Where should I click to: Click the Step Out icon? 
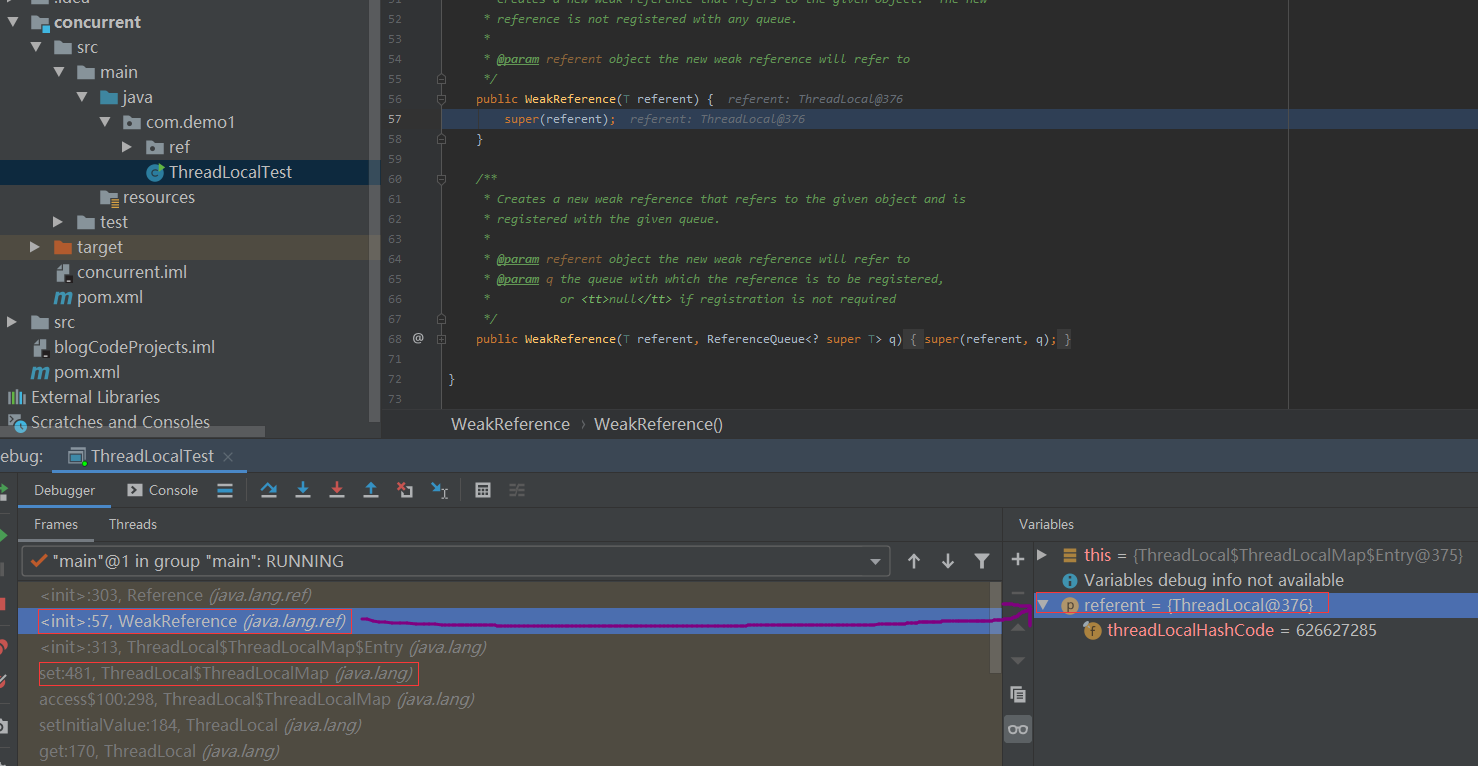pyautogui.click(x=371, y=490)
